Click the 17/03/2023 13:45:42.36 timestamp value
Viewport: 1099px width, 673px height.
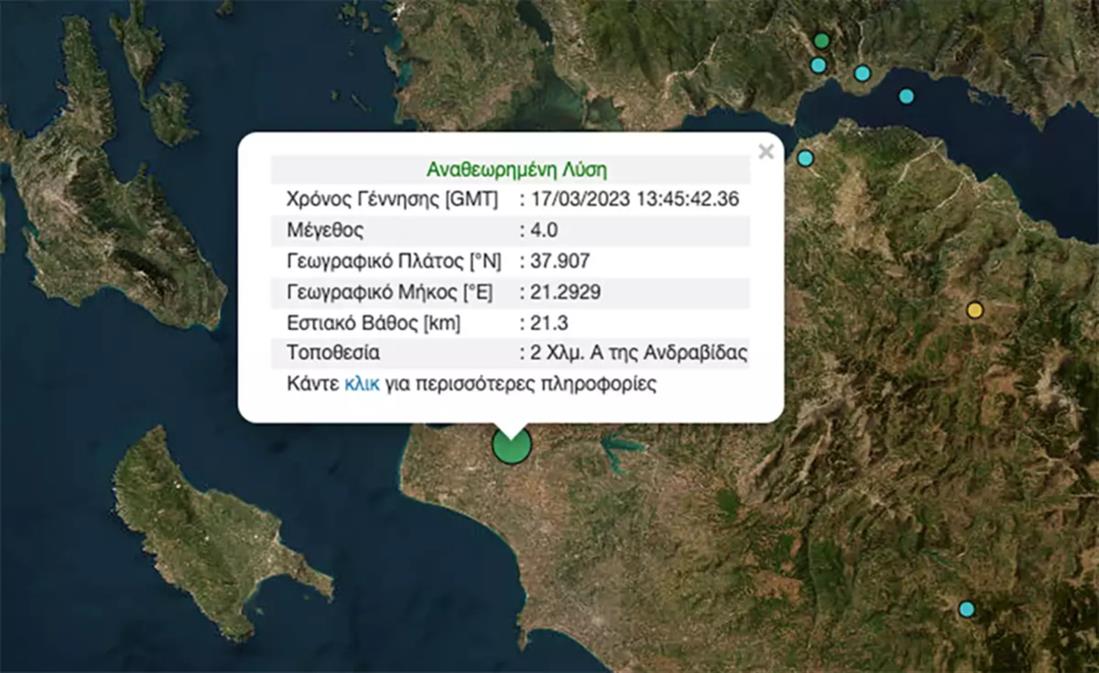[x=635, y=199]
